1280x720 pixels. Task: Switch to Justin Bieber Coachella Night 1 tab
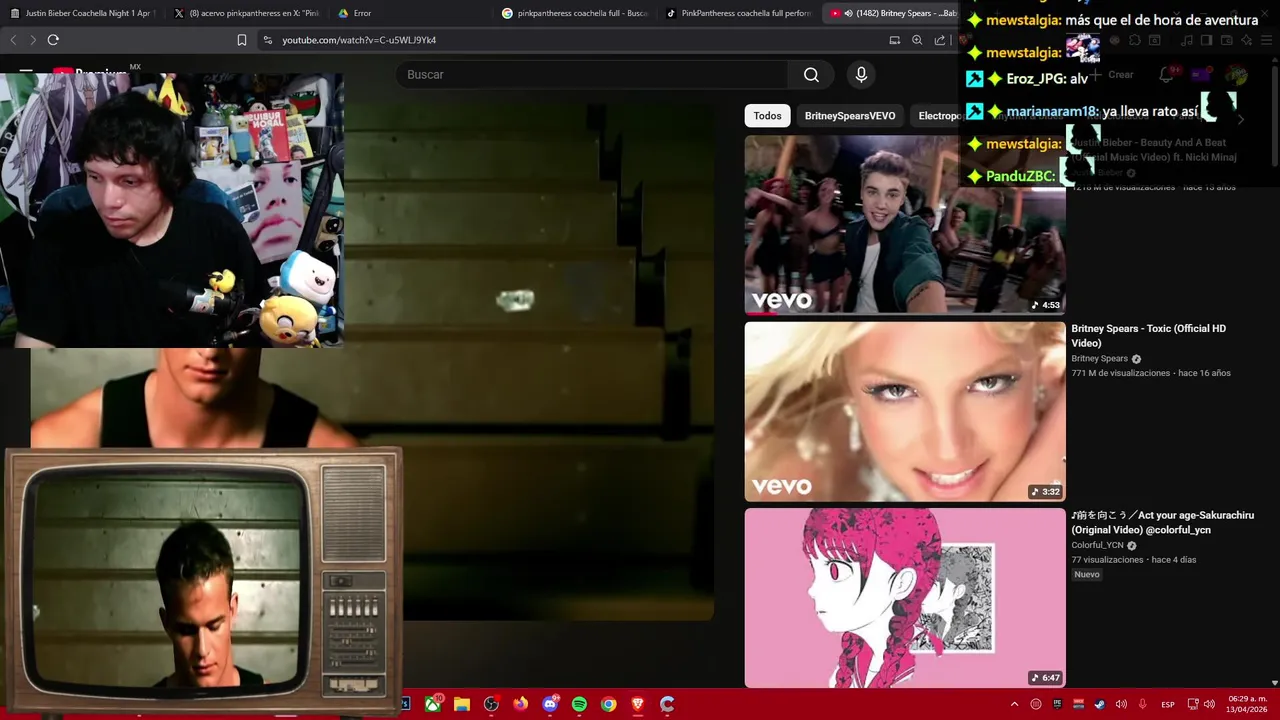[81, 13]
